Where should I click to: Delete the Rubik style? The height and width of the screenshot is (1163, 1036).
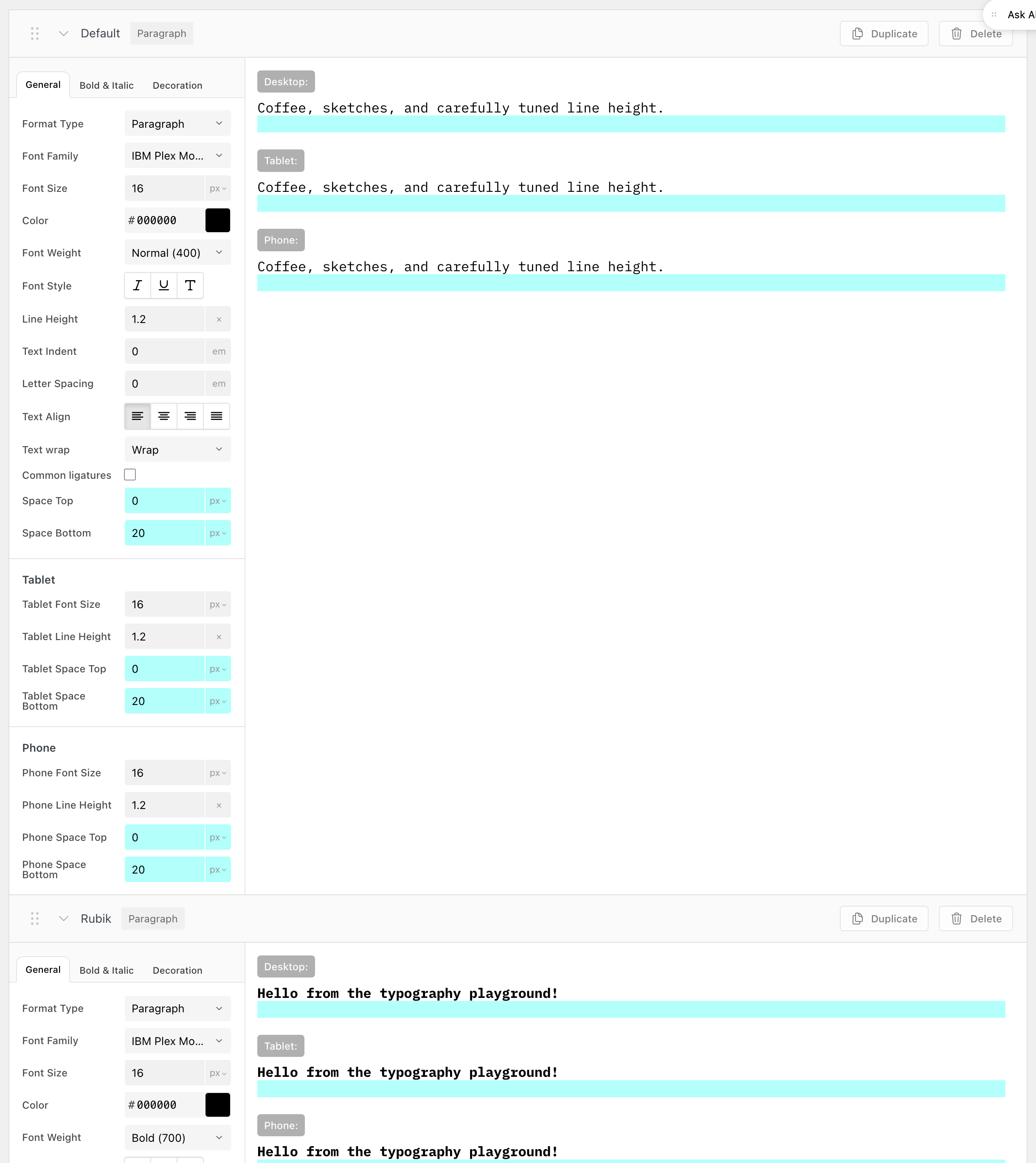click(x=976, y=919)
